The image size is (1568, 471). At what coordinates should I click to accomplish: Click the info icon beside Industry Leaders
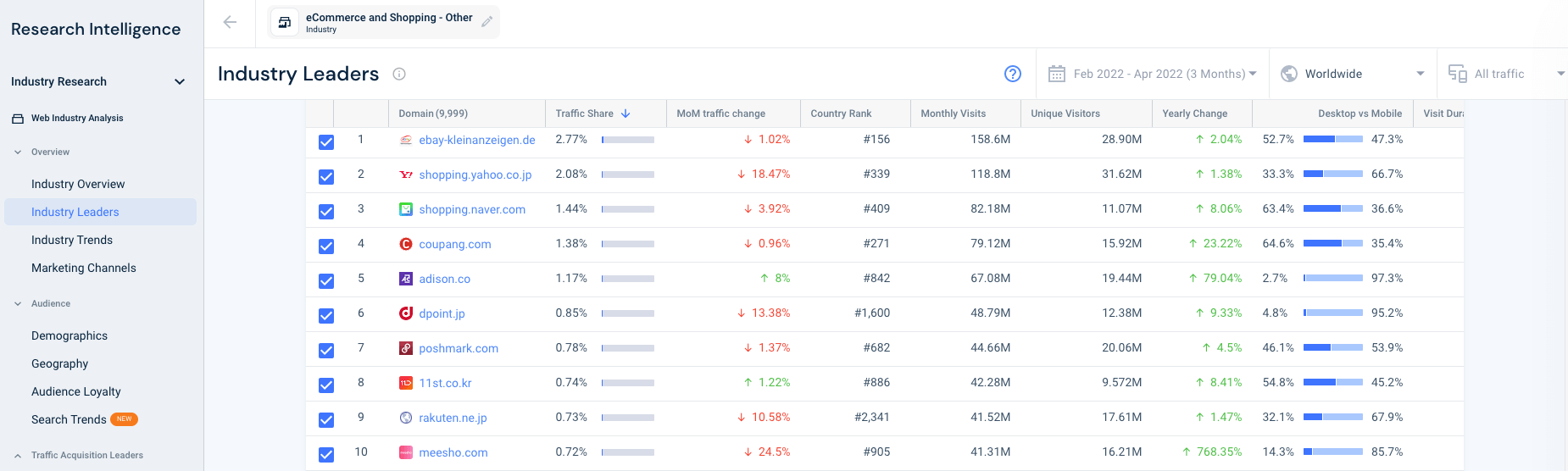[x=399, y=74]
